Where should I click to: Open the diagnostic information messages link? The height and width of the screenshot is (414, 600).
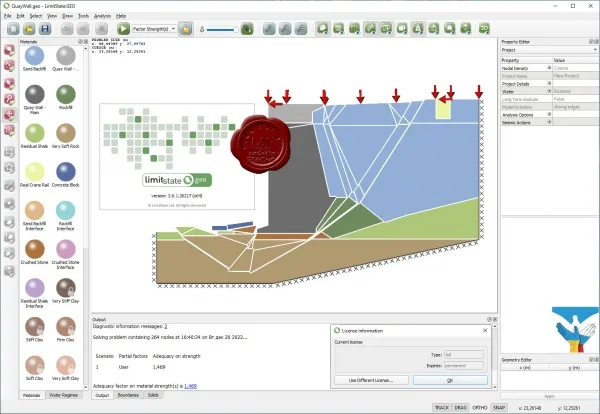(166, 326)
